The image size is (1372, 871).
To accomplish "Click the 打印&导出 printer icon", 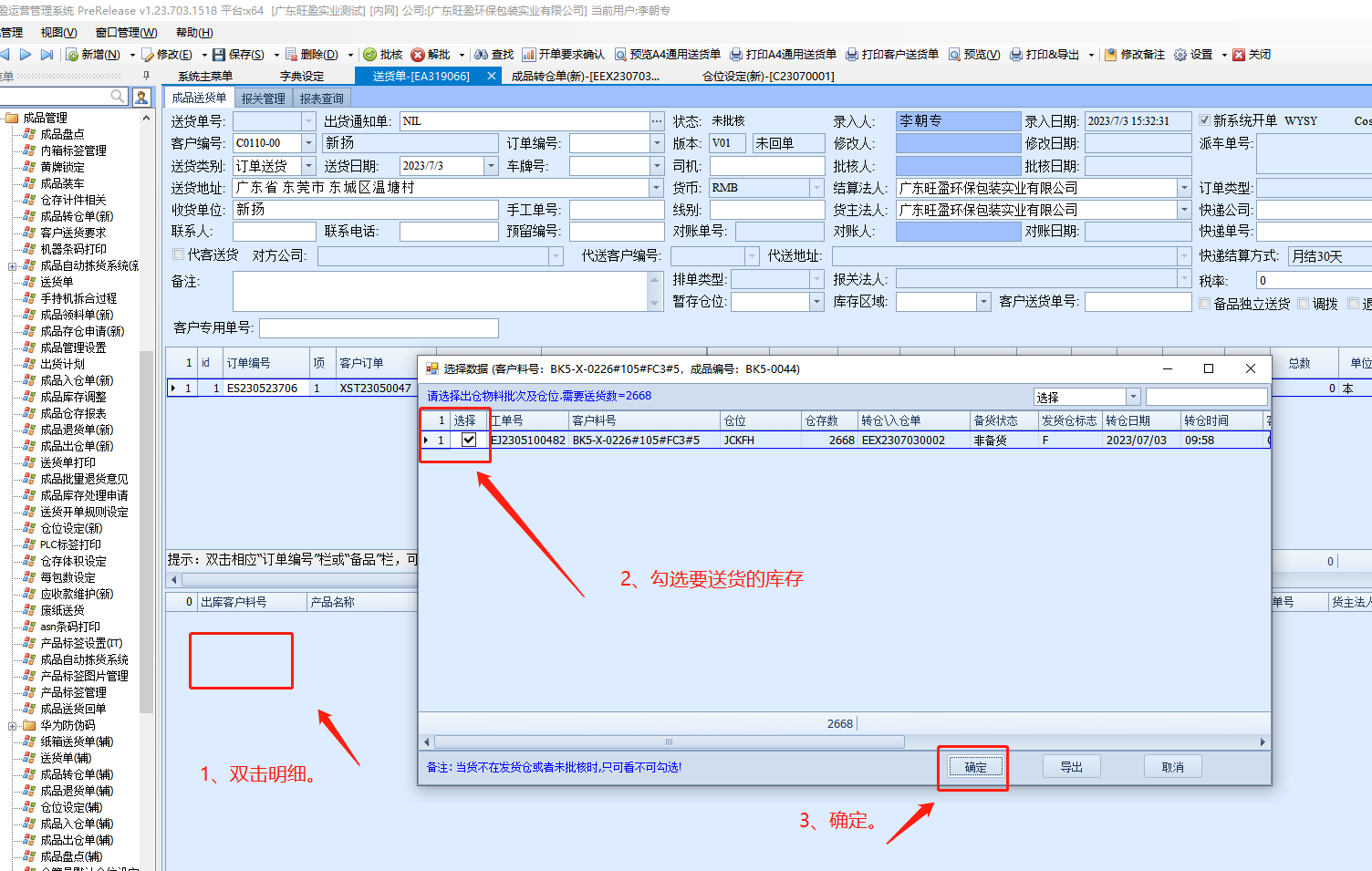I will coord(1016,55).
